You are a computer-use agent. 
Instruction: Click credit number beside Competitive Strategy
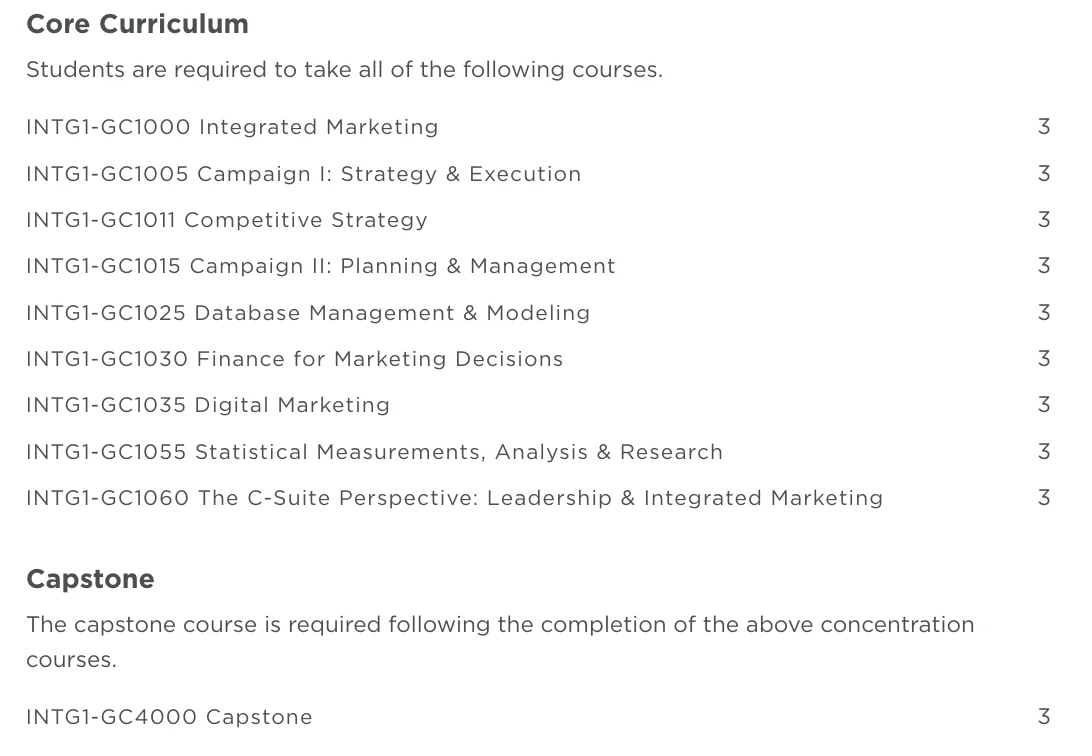point(1044,220)
